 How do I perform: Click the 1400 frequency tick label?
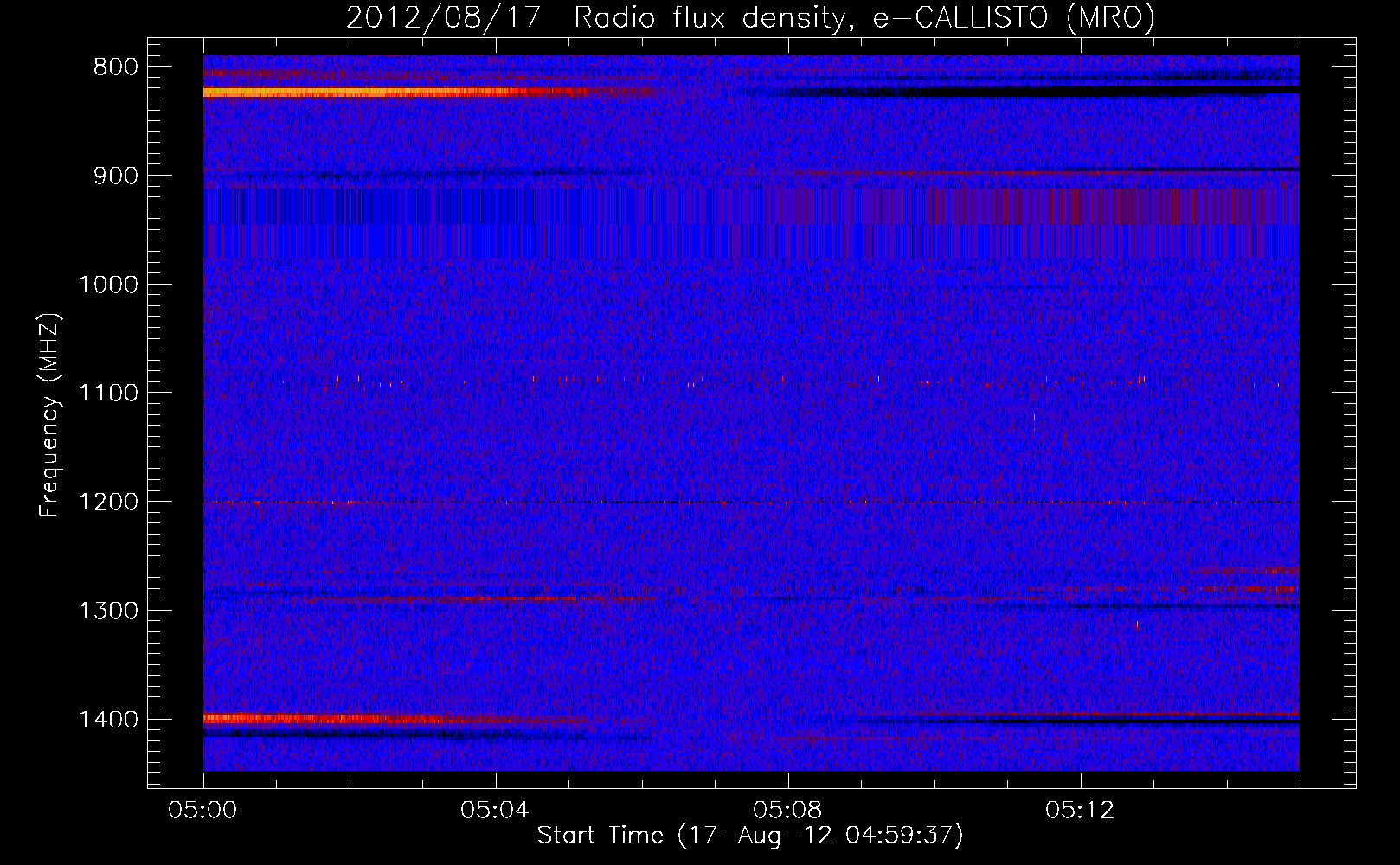108,720
